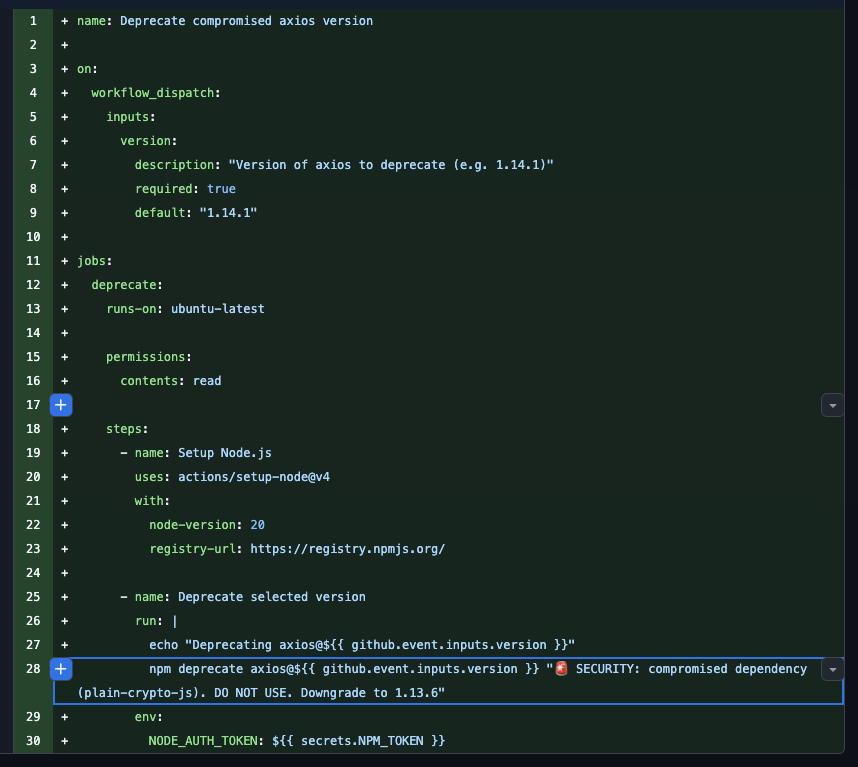This screenshot has width=858, height=767.
Task: Click the "deprecate:" job key
Action: (127, 285)
